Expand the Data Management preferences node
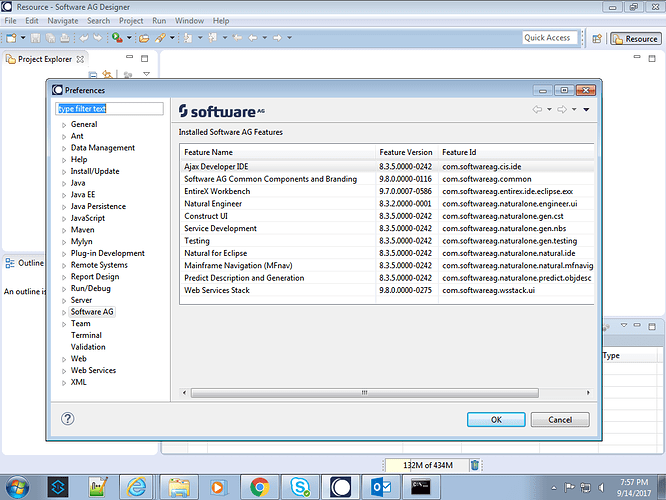This screenshot has height=500, width=666. pos(64,148)
